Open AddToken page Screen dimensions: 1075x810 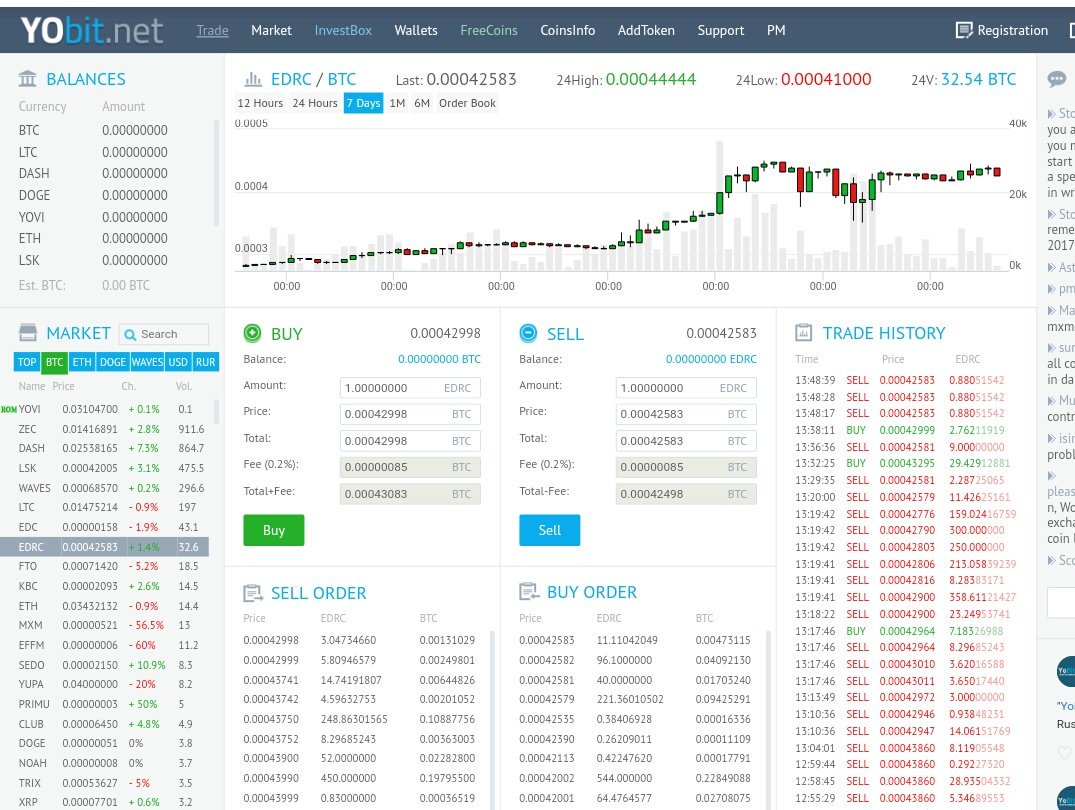coord(646,30)
